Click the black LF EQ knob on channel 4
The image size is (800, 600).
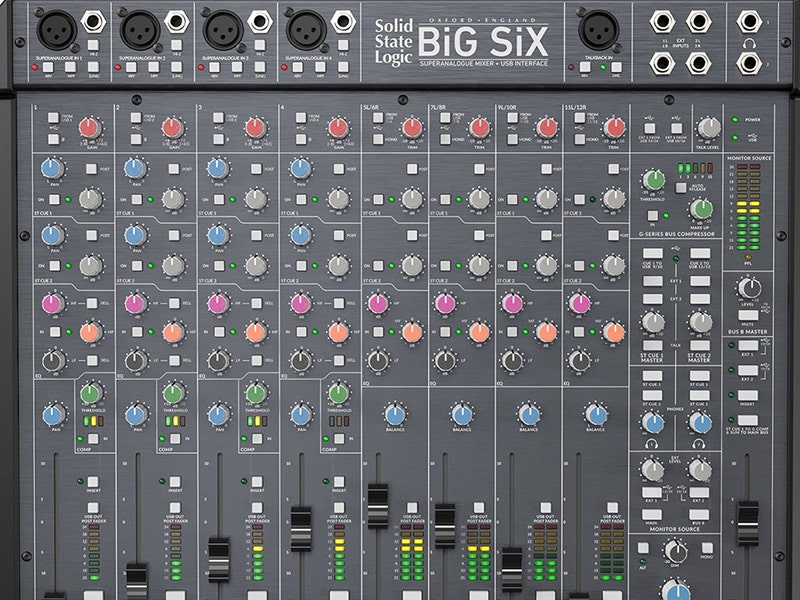point(301,361)
